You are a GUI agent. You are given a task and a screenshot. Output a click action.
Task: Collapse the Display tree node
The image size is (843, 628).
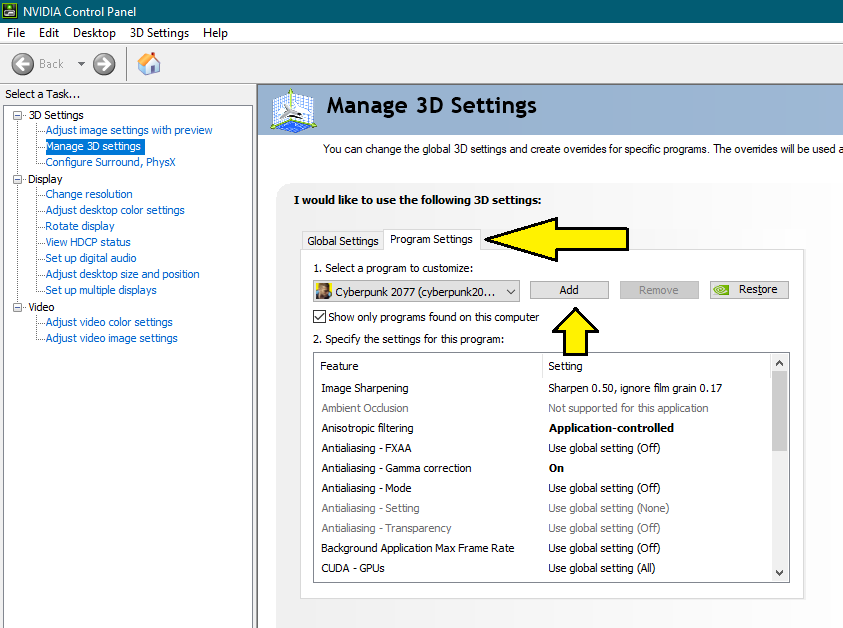[x=18, y=179]
